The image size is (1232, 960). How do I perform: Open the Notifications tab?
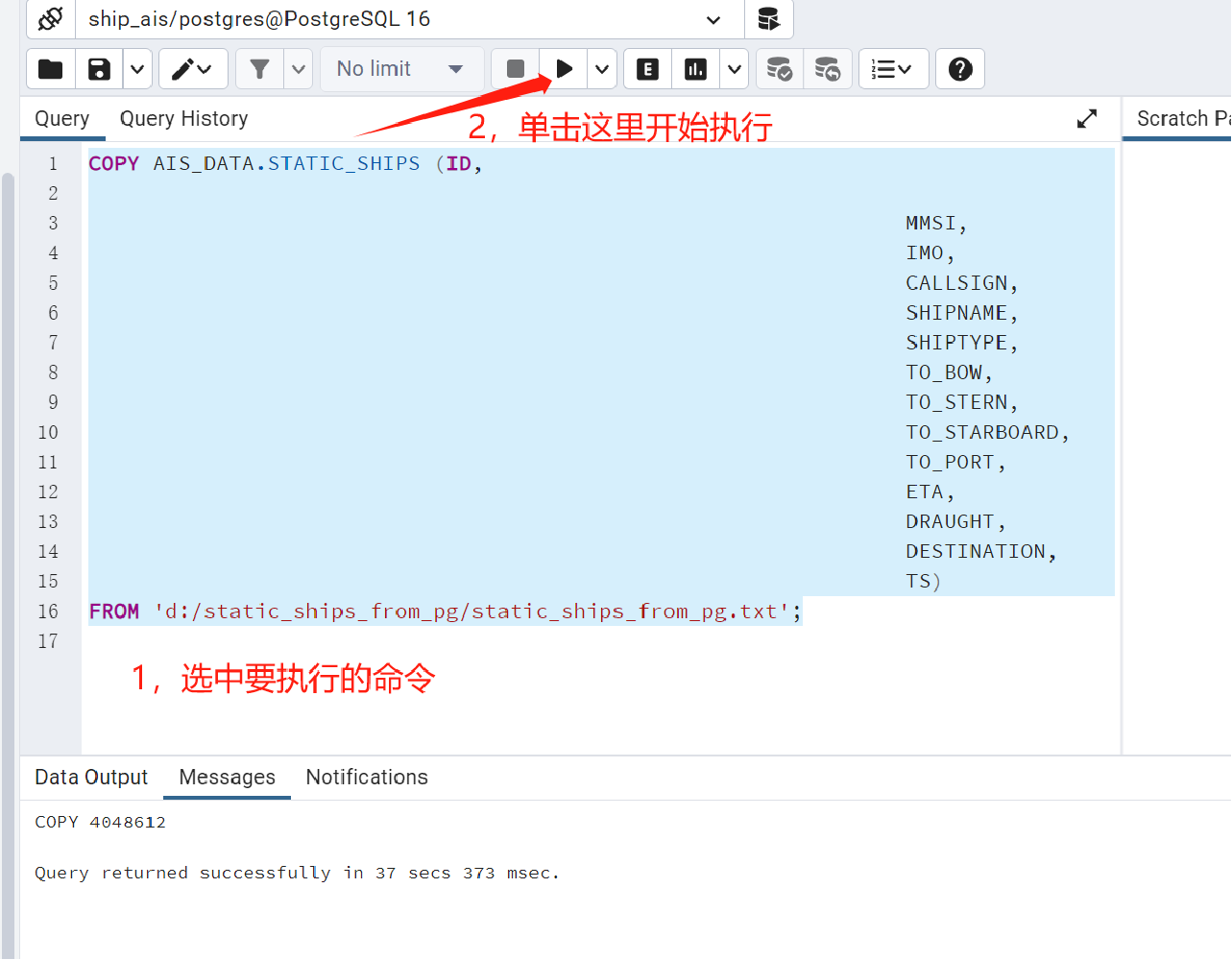click(x=367, y=778)
